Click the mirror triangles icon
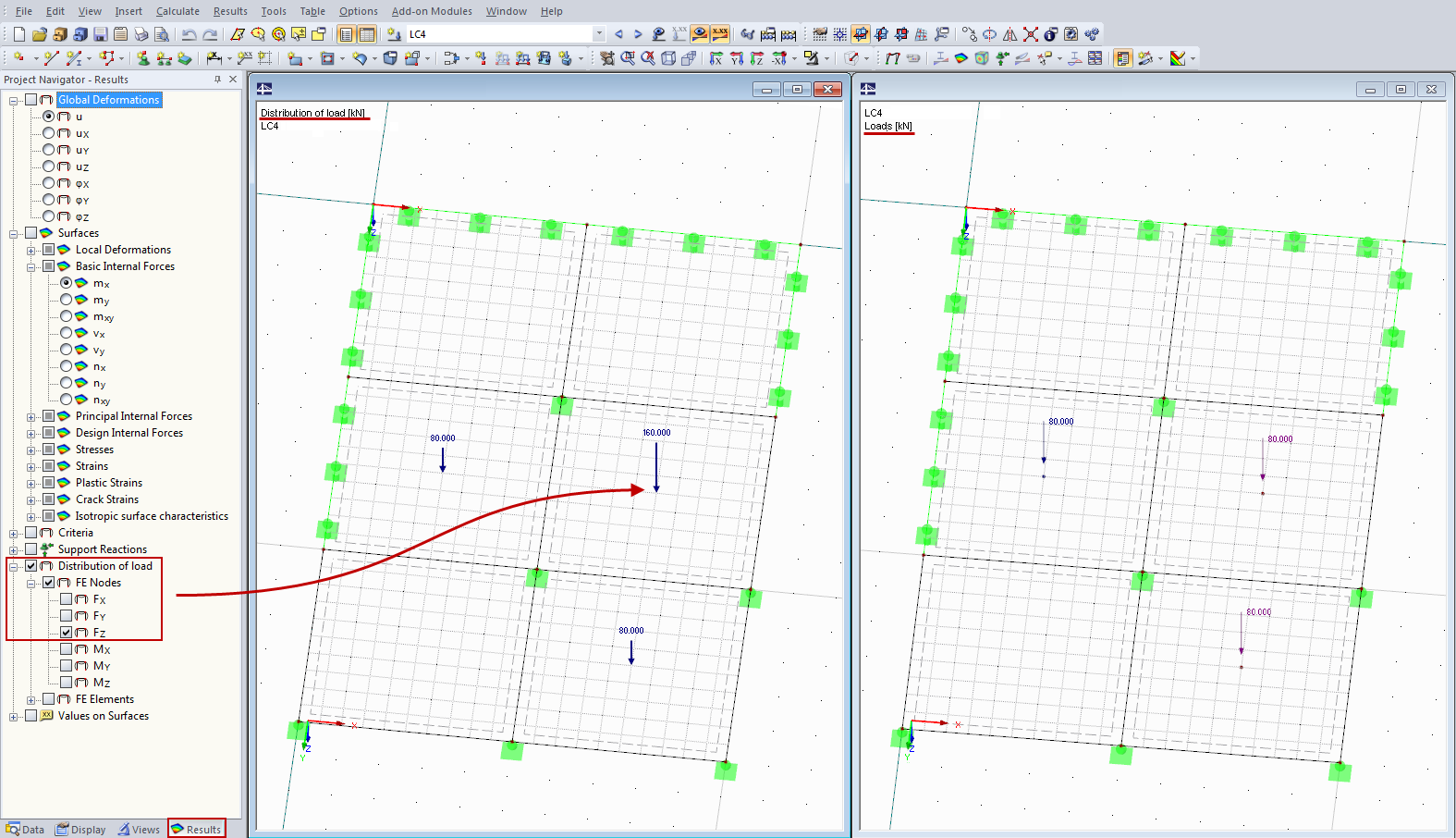 tap(1010, 34)
